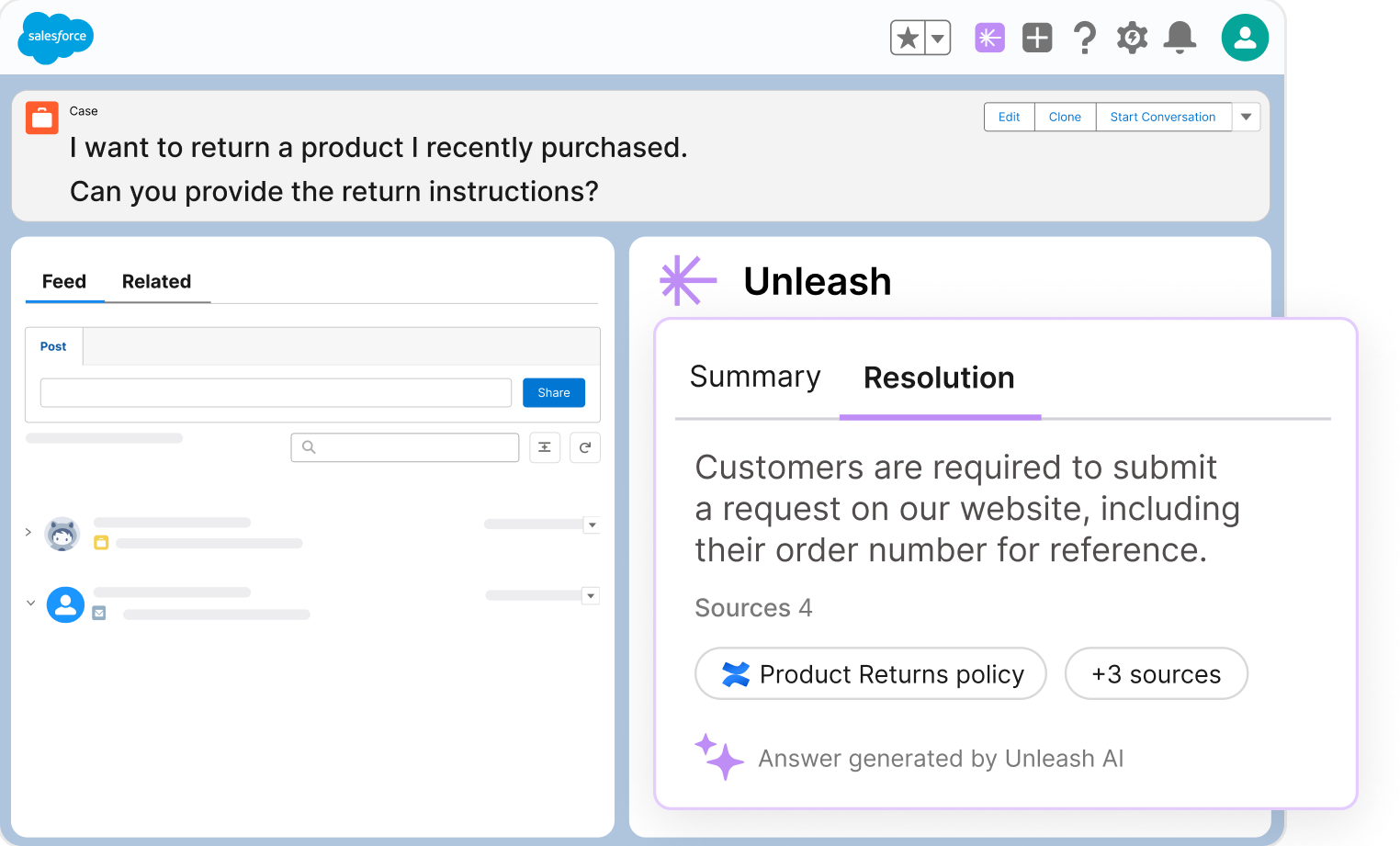Show +3 sources
1400x846 pixels.
click(x=1157, y=673)
